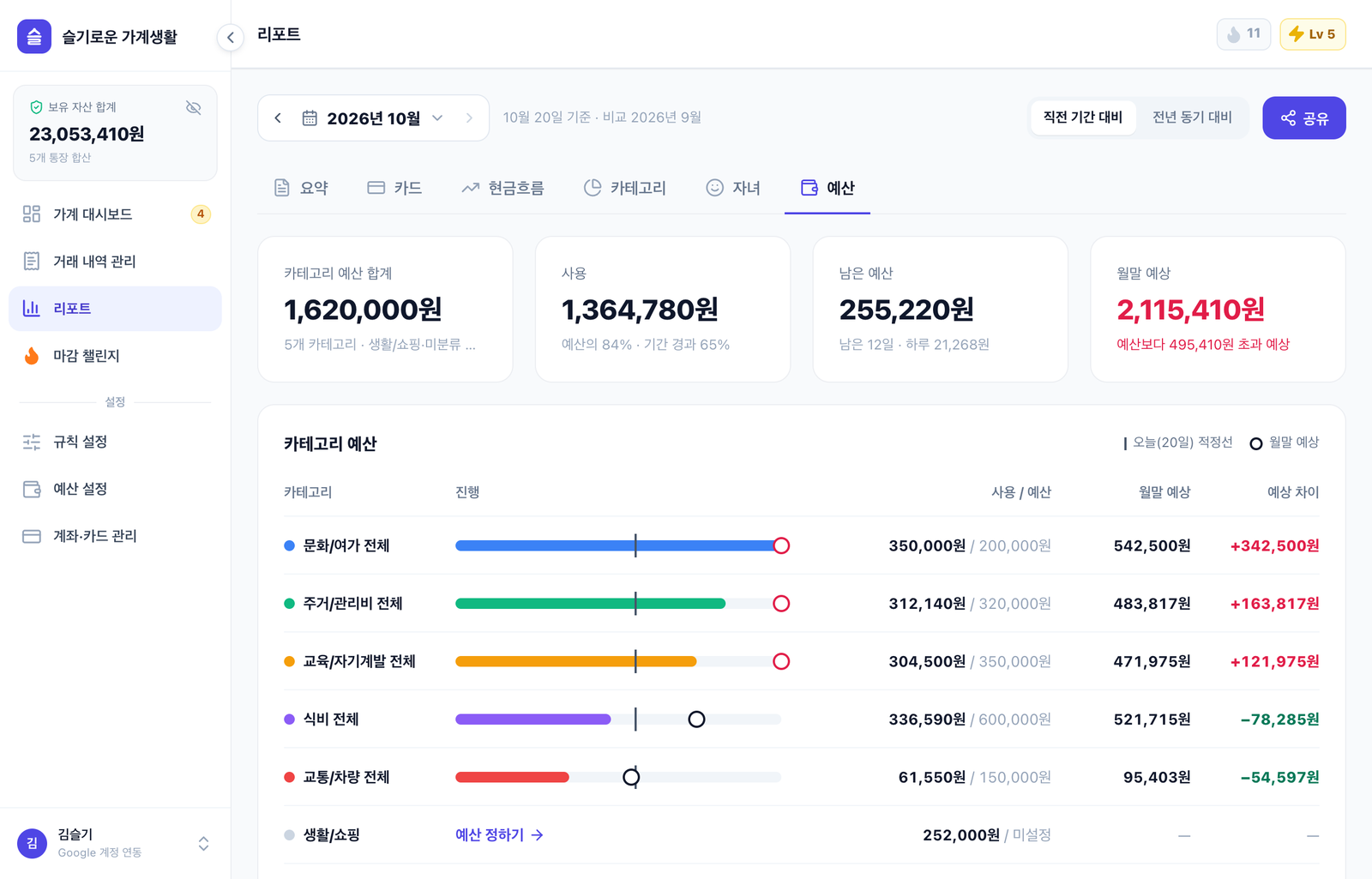
Task: Click the 4 notification badge on 가계 대시보드
Action: [201, 214]
